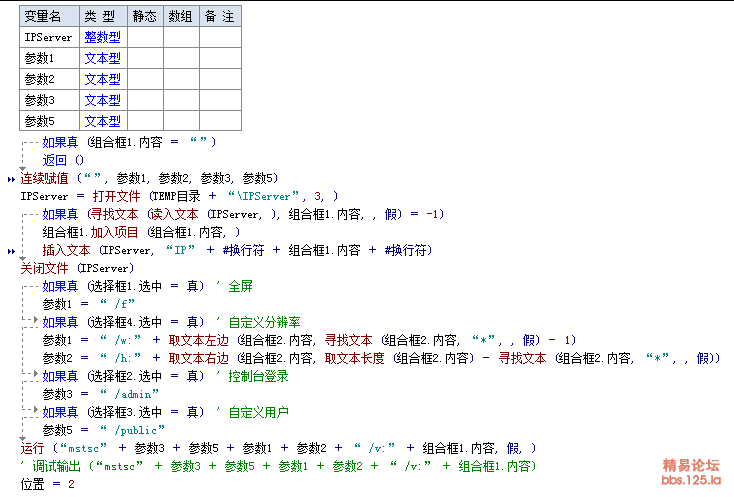Click the 位置 = 2 statement
This screenshot has width=734, height=497.
tap(48, 484)
